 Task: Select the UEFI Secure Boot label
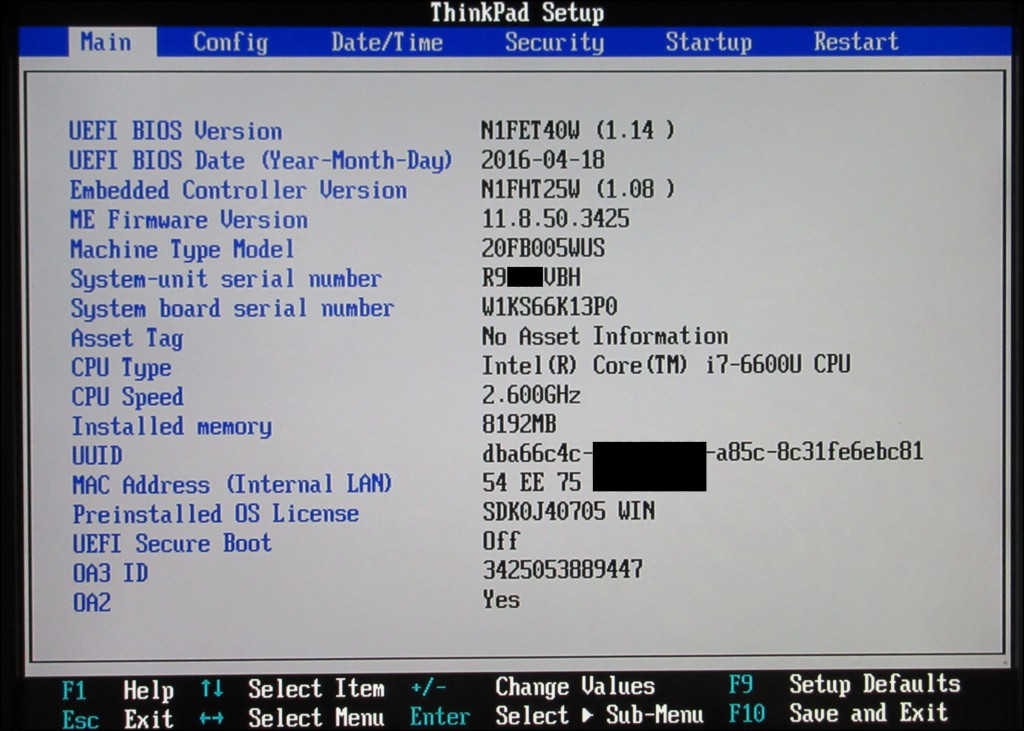pos(172,544)
